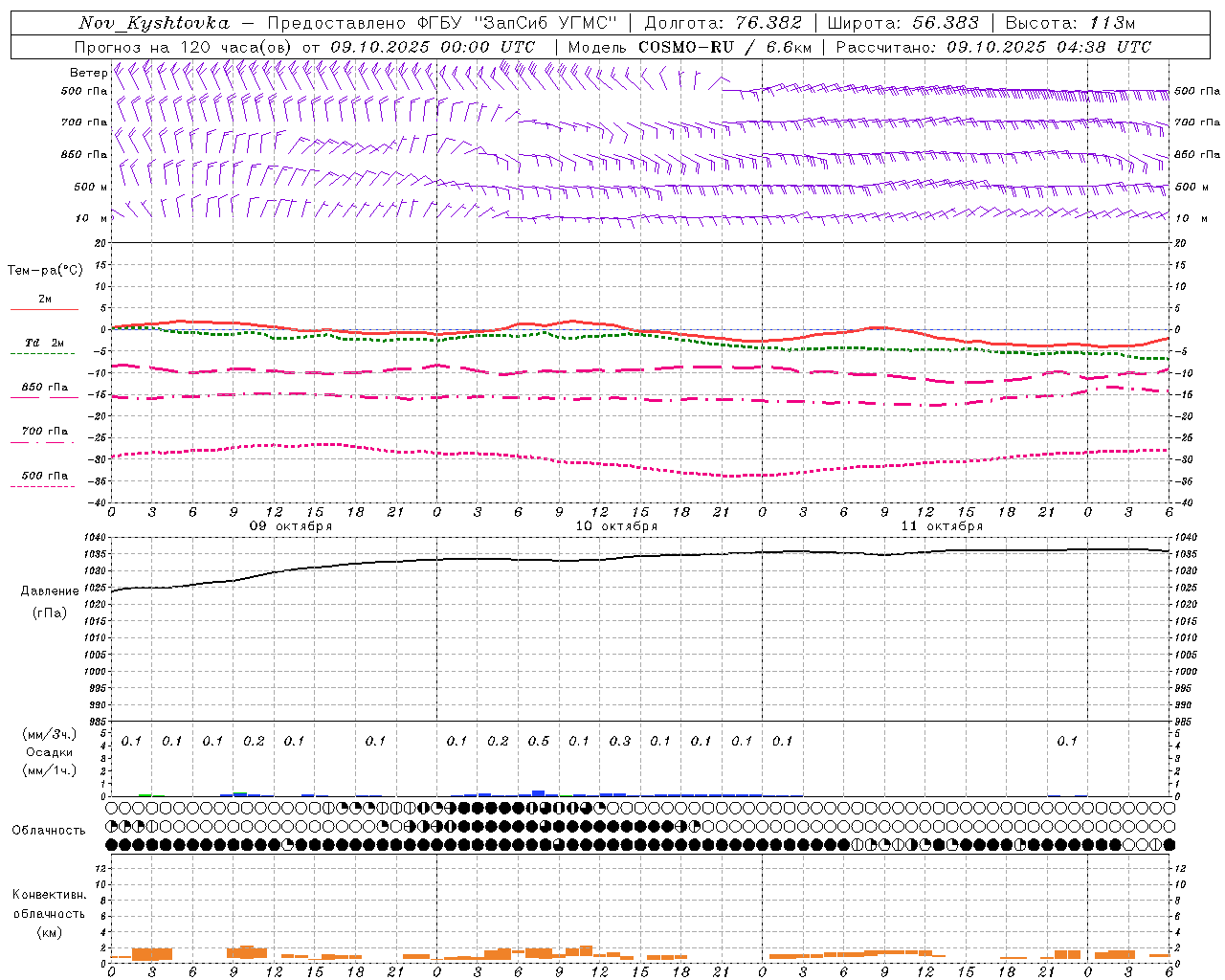Click the '(гПа)' unit label under Давление
Screen dimensions: 1225x980
click(50, 612)
